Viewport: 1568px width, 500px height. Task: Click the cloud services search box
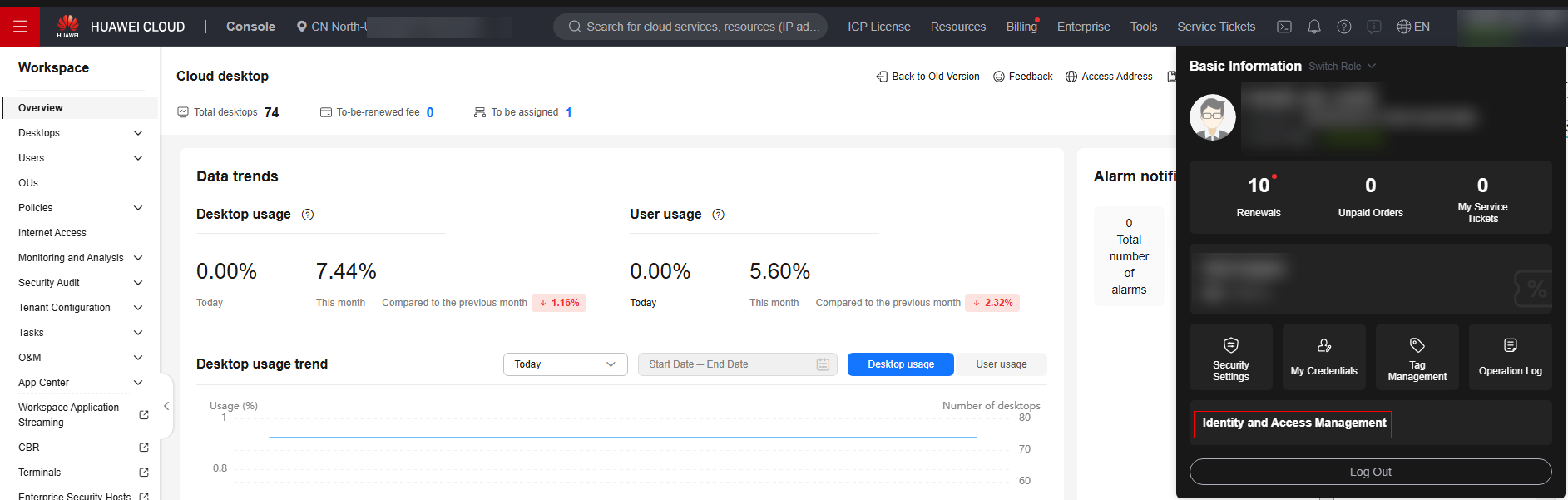click(x=690, y=27)
